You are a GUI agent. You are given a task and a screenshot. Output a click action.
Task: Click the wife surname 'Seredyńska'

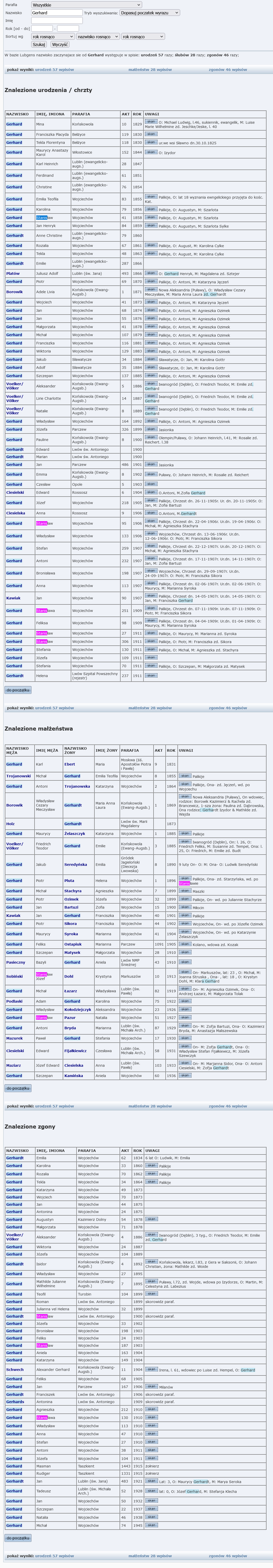75,864
